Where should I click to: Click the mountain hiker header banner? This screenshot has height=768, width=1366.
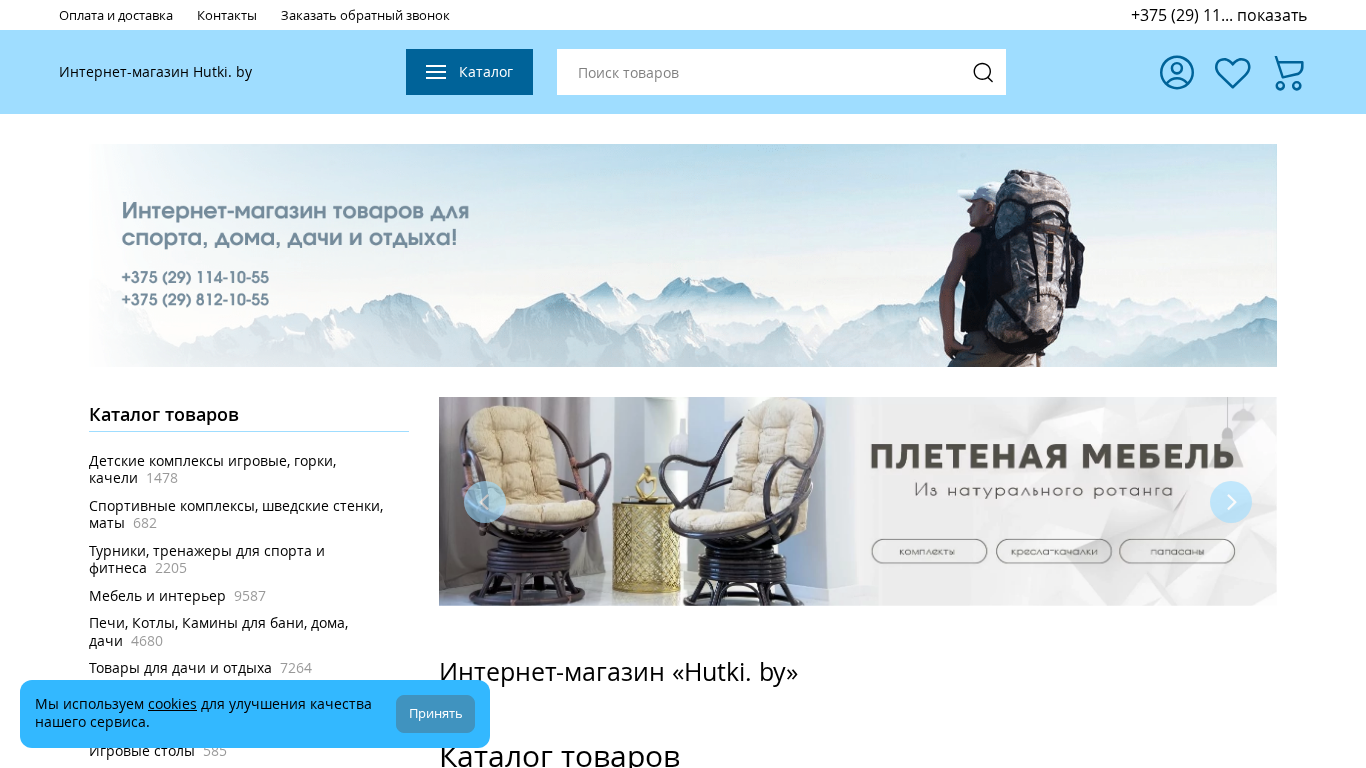(x=683, y=255)
